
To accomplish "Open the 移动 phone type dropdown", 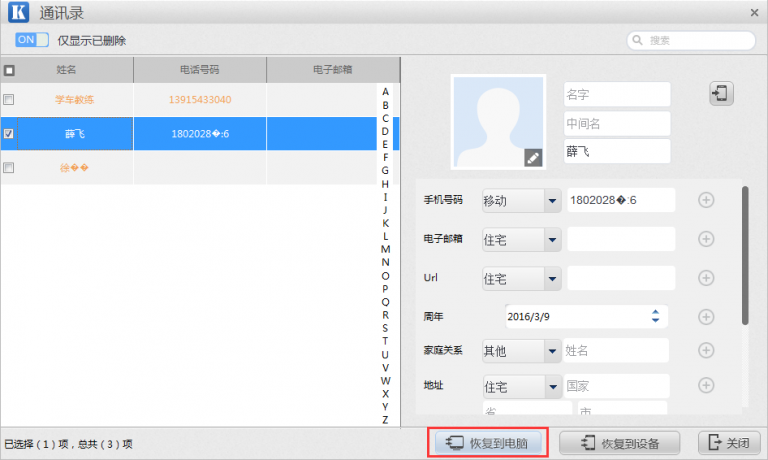I will tap(522, 200).
